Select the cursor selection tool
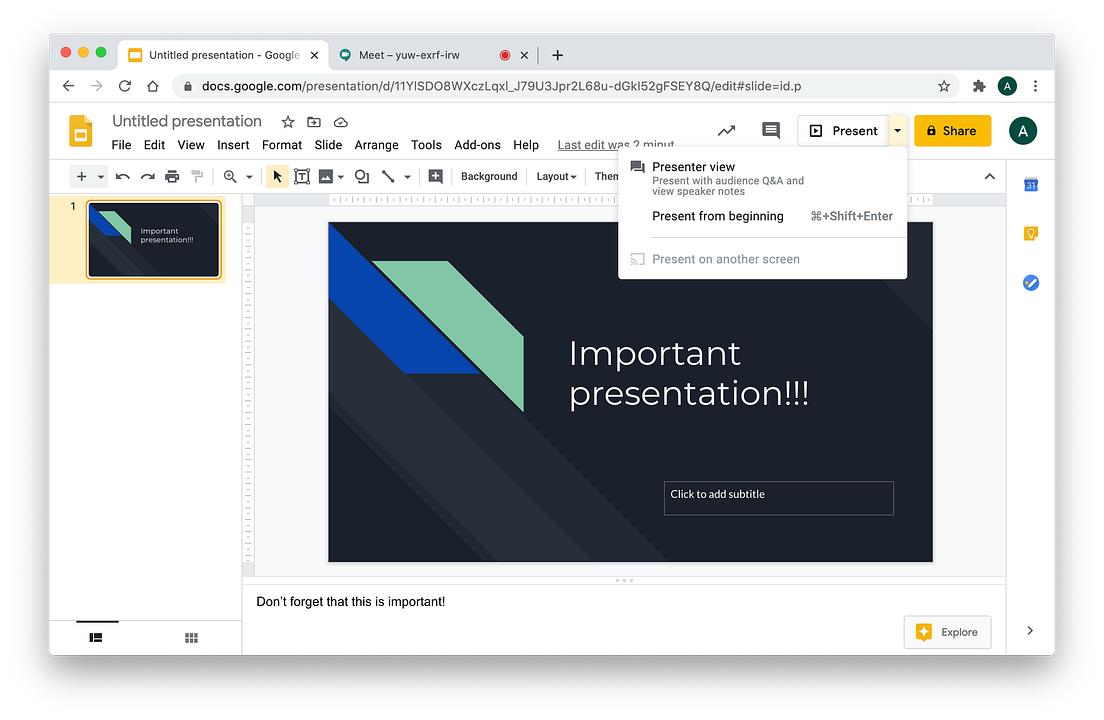 (x=276, y=176)
